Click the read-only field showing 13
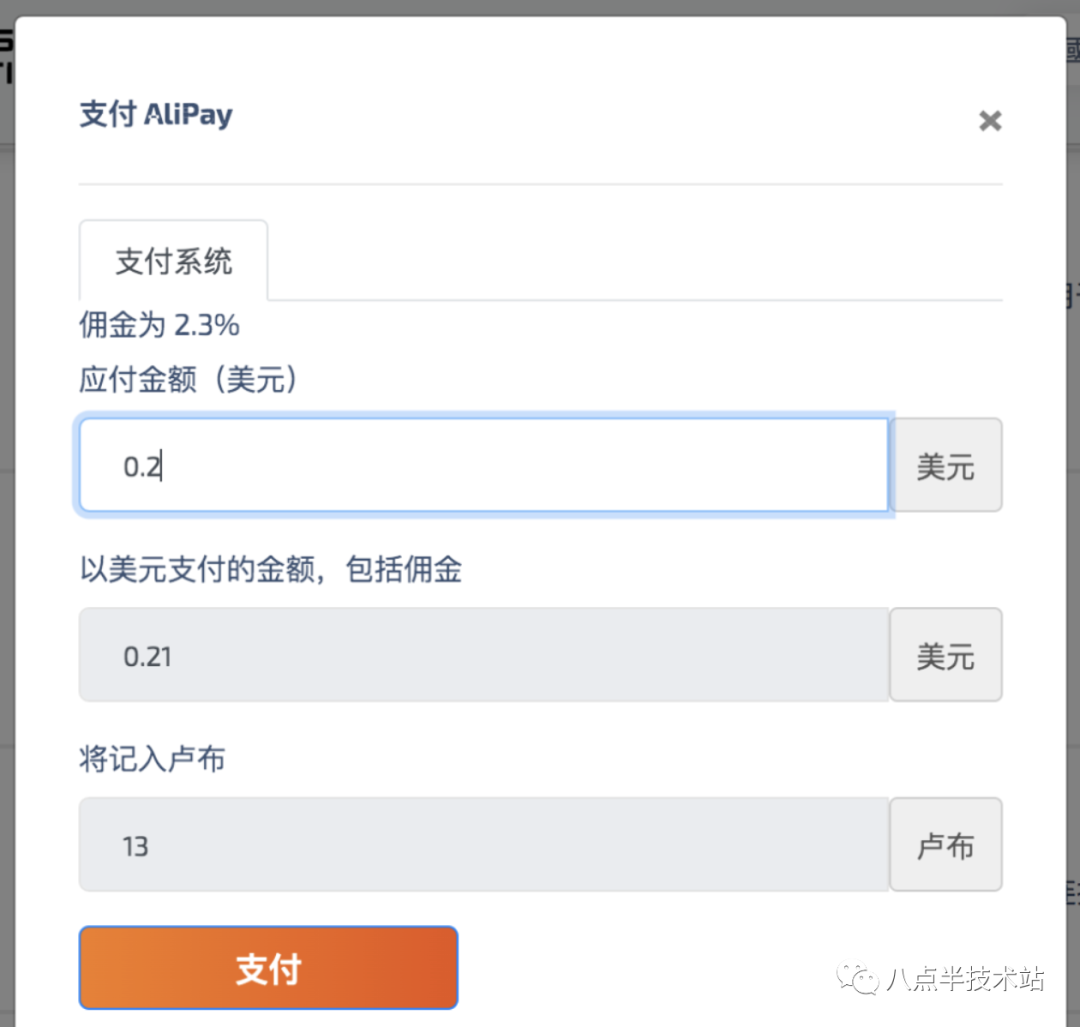The width and height of the screenshot is (1080, 1027). coord(484,846)
